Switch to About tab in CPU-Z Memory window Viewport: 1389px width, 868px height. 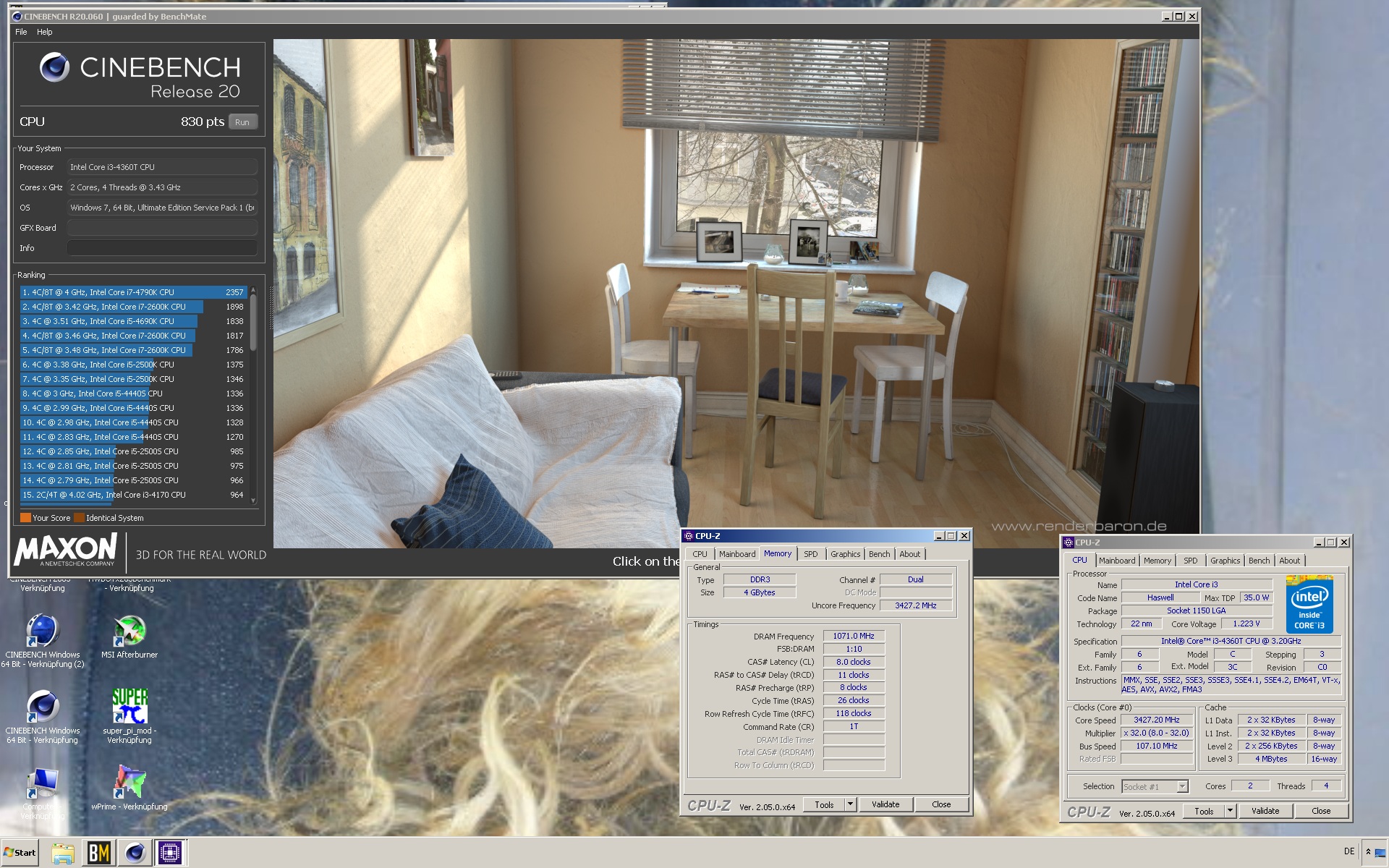pos(910,554)
